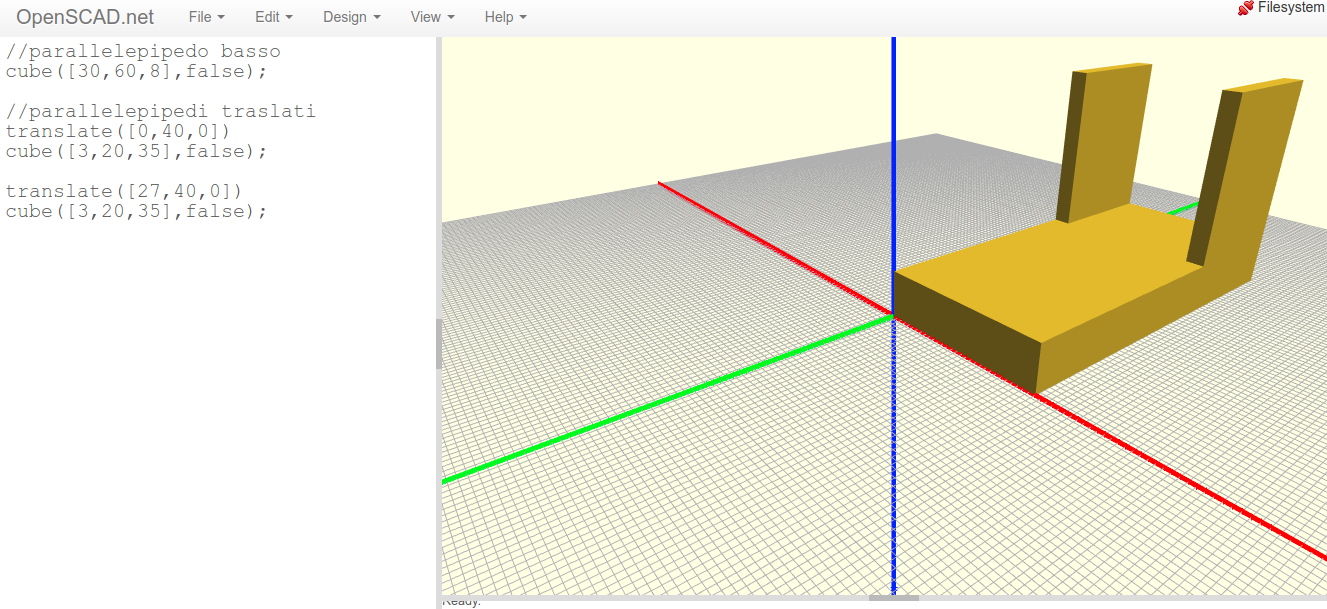Click the bottom handle of the viewer pane

893,598
